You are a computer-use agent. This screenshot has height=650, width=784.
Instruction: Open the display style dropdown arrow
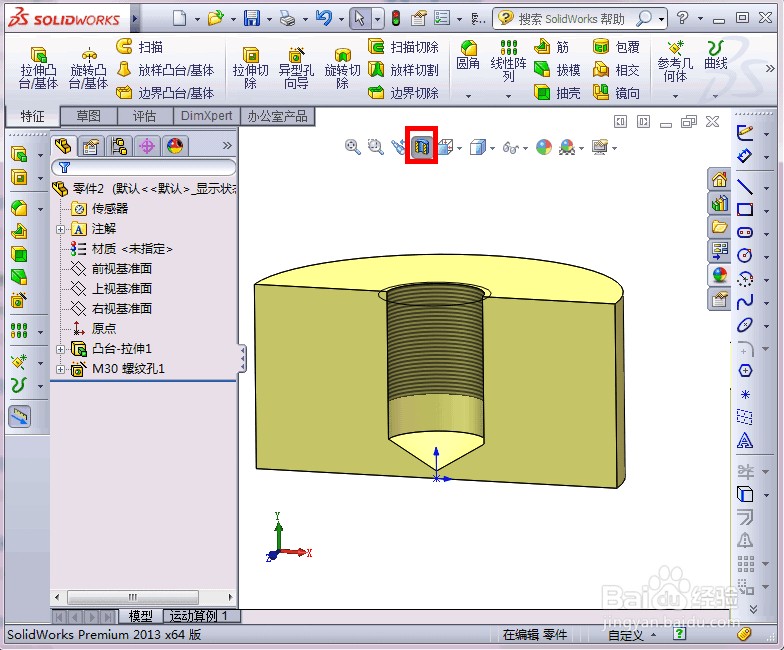(x=492, y=148)
